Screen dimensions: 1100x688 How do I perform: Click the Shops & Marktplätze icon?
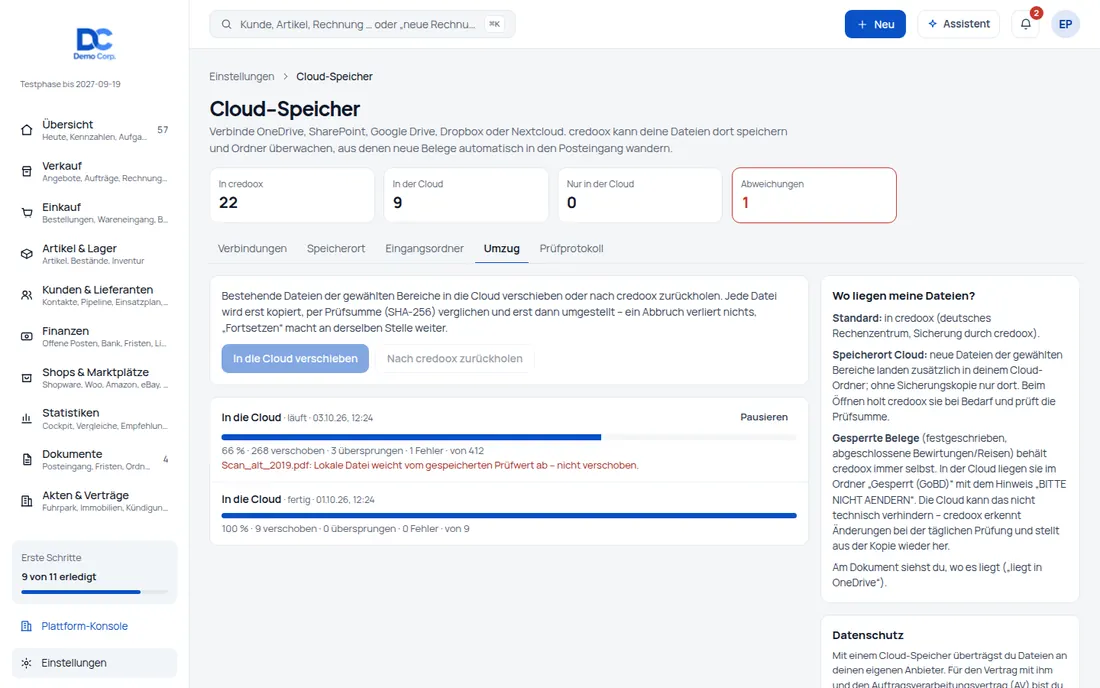point(27,378)
